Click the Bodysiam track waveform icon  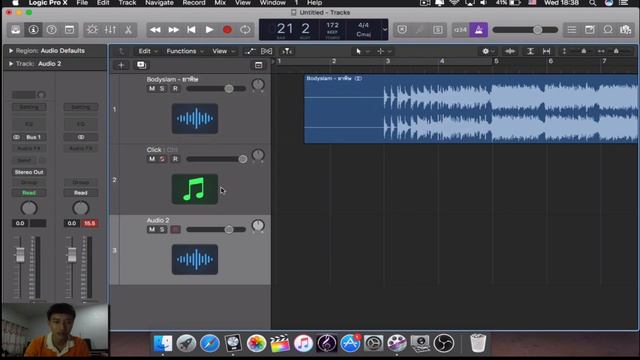click(x=195, y=118)
